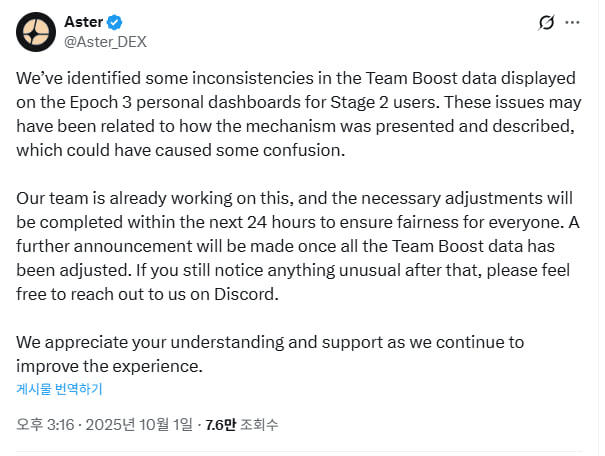This screenshot has height=456, width=605.
Task: Open the Grok explain icon
Action: (x=546, y=22)
